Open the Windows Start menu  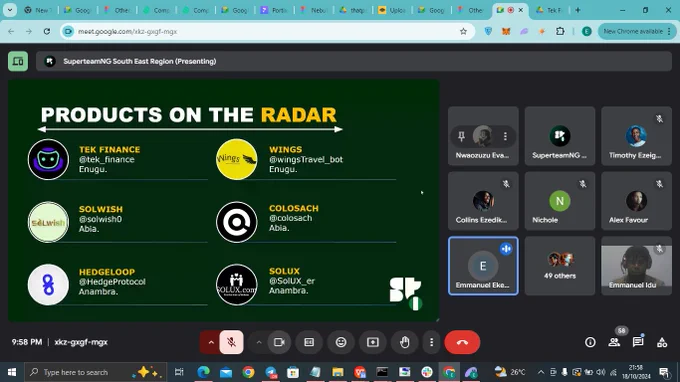click(x=12, y=372)
